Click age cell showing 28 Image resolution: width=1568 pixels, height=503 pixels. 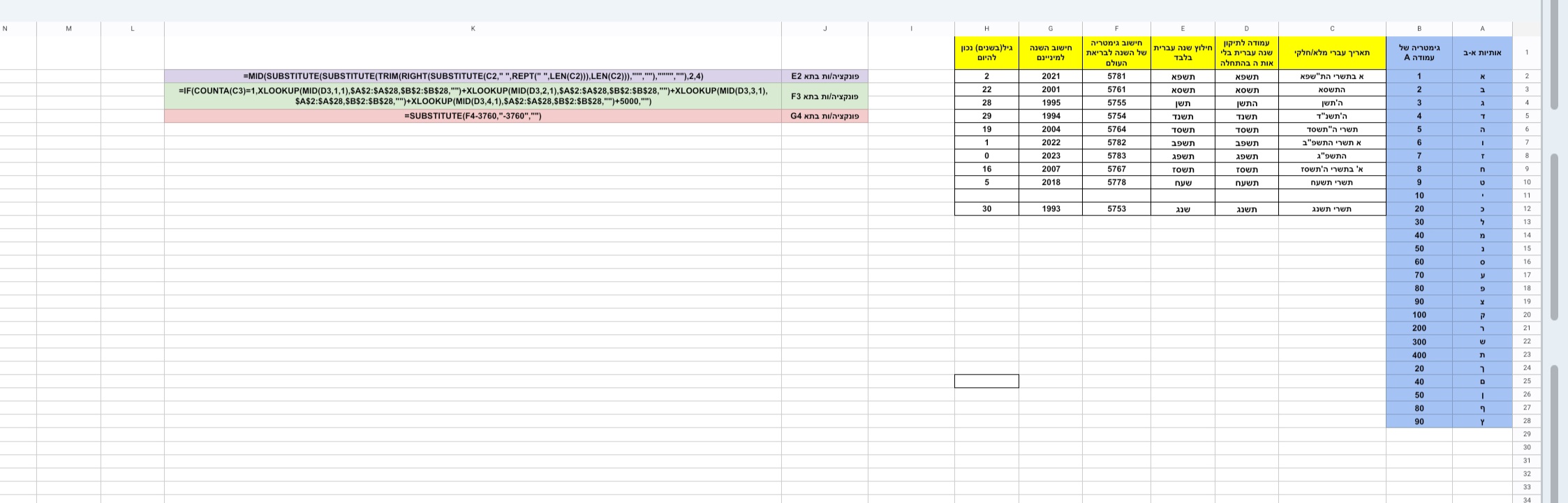[986, 103]
